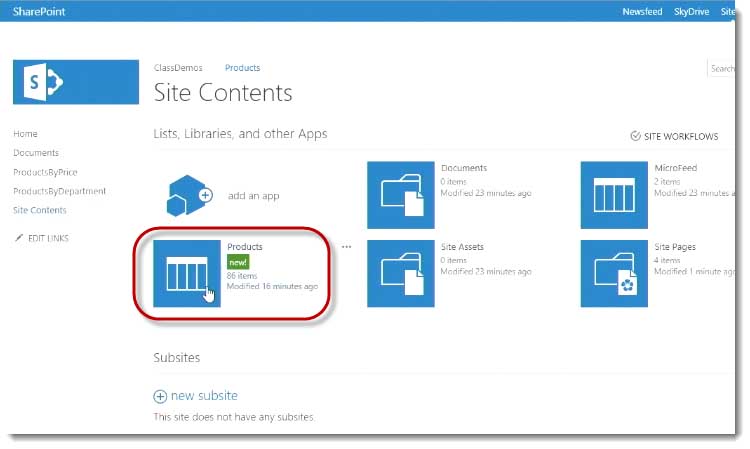Click the Site Contents page heading

coord(223,93)
